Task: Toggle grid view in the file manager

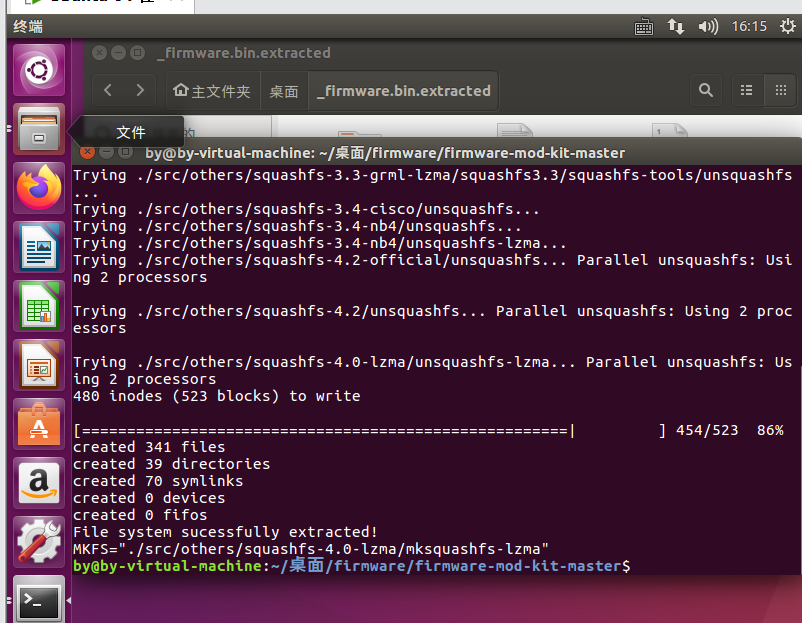Action: [780, 90]
